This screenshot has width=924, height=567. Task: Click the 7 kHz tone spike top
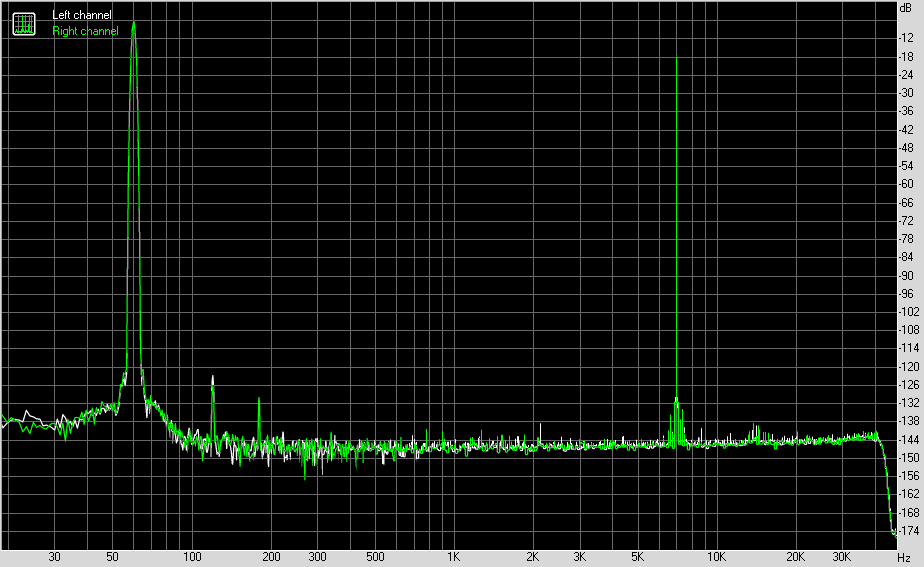[x=676, y=58]
